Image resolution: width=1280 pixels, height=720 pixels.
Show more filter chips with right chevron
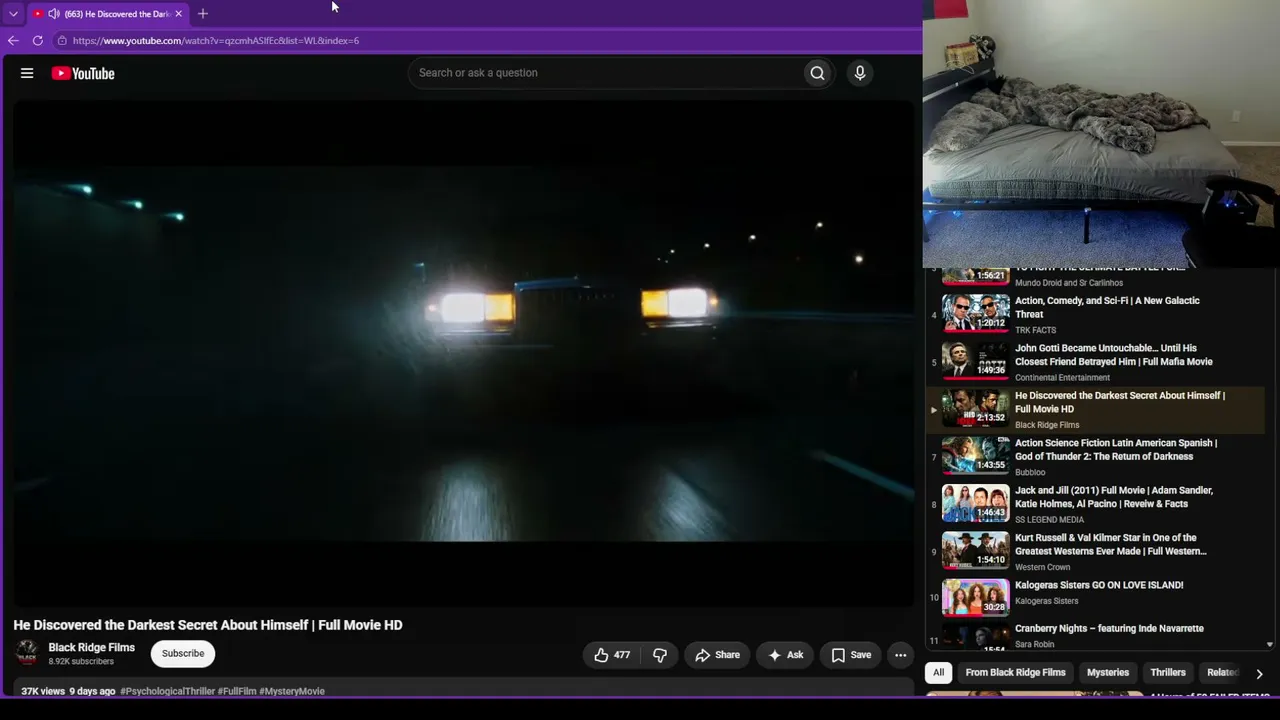(1259, 674)
